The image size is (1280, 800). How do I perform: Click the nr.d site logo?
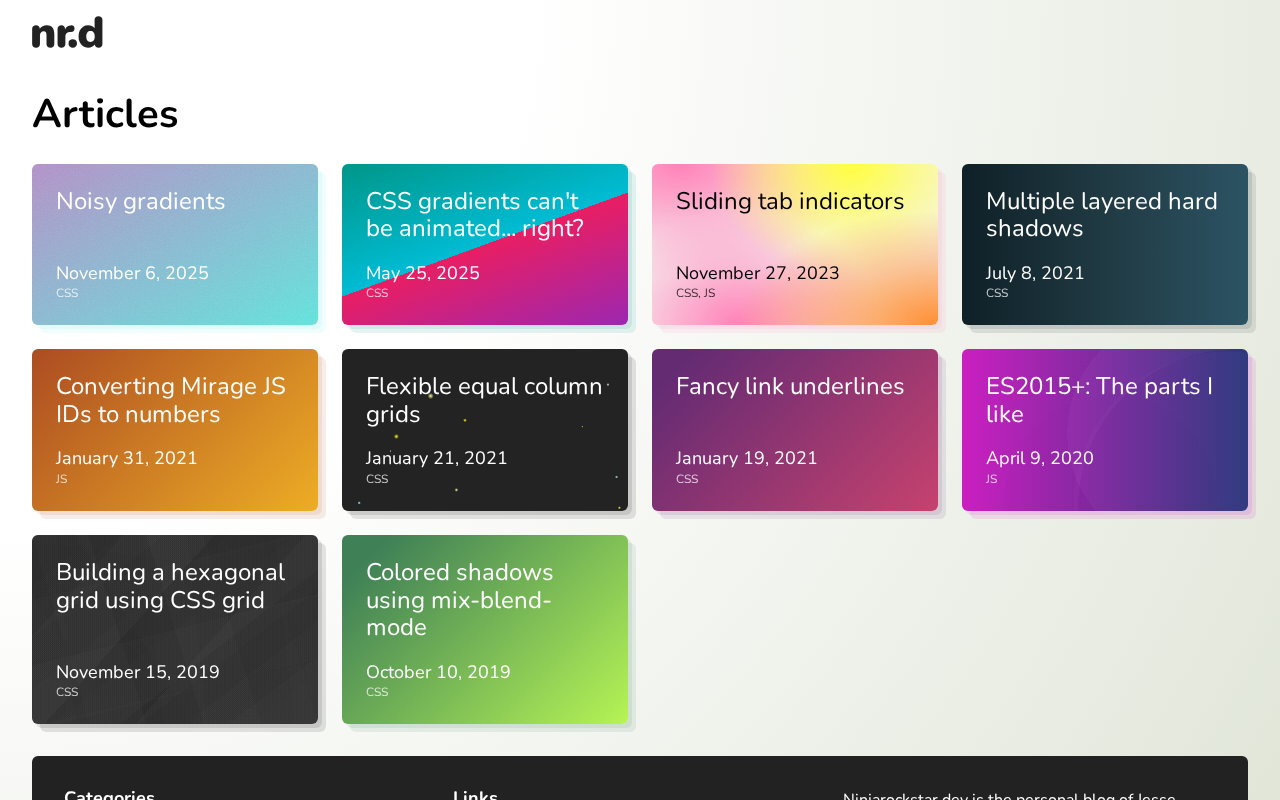coord(67,33)
